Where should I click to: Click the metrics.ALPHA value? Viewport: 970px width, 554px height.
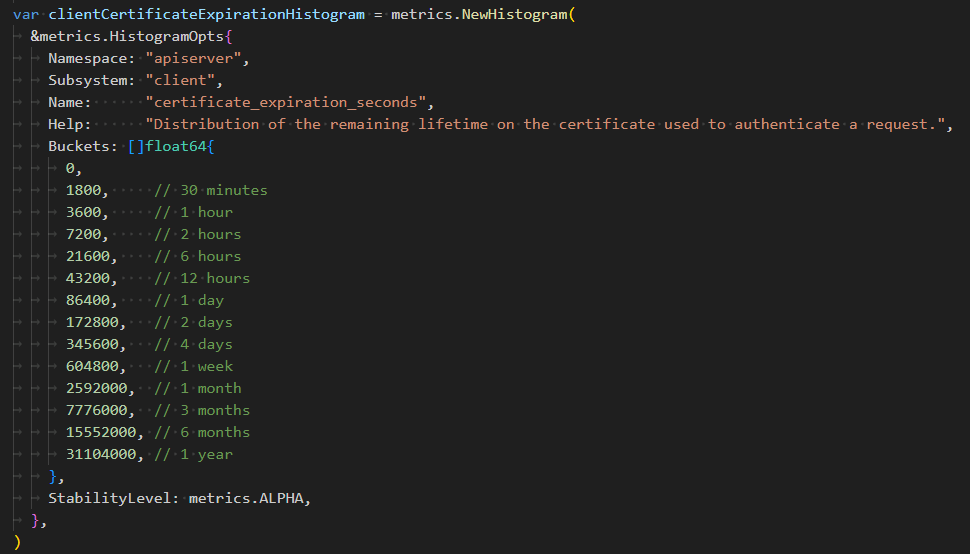point(246,498)
